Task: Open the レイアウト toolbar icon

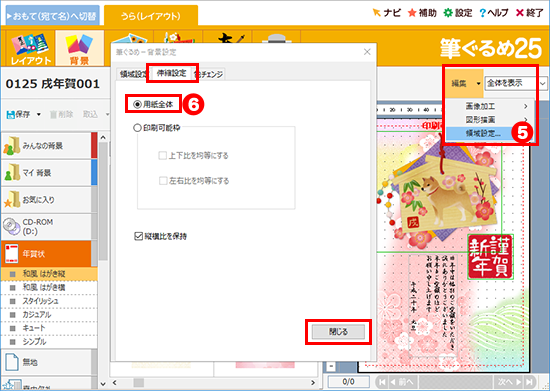Action: point(30,48)
